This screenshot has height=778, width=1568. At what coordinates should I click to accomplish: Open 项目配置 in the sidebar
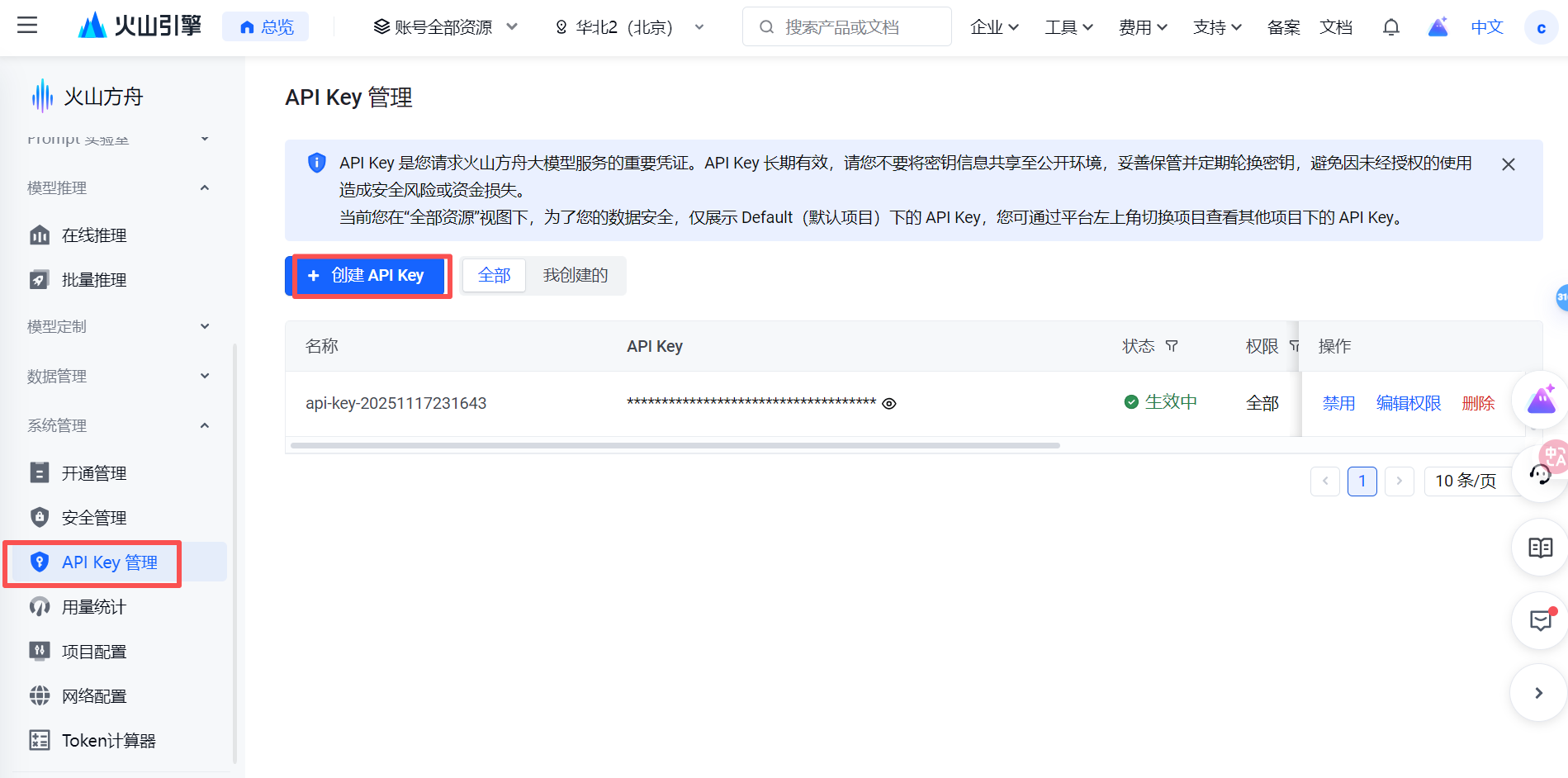tap(94, 652)
